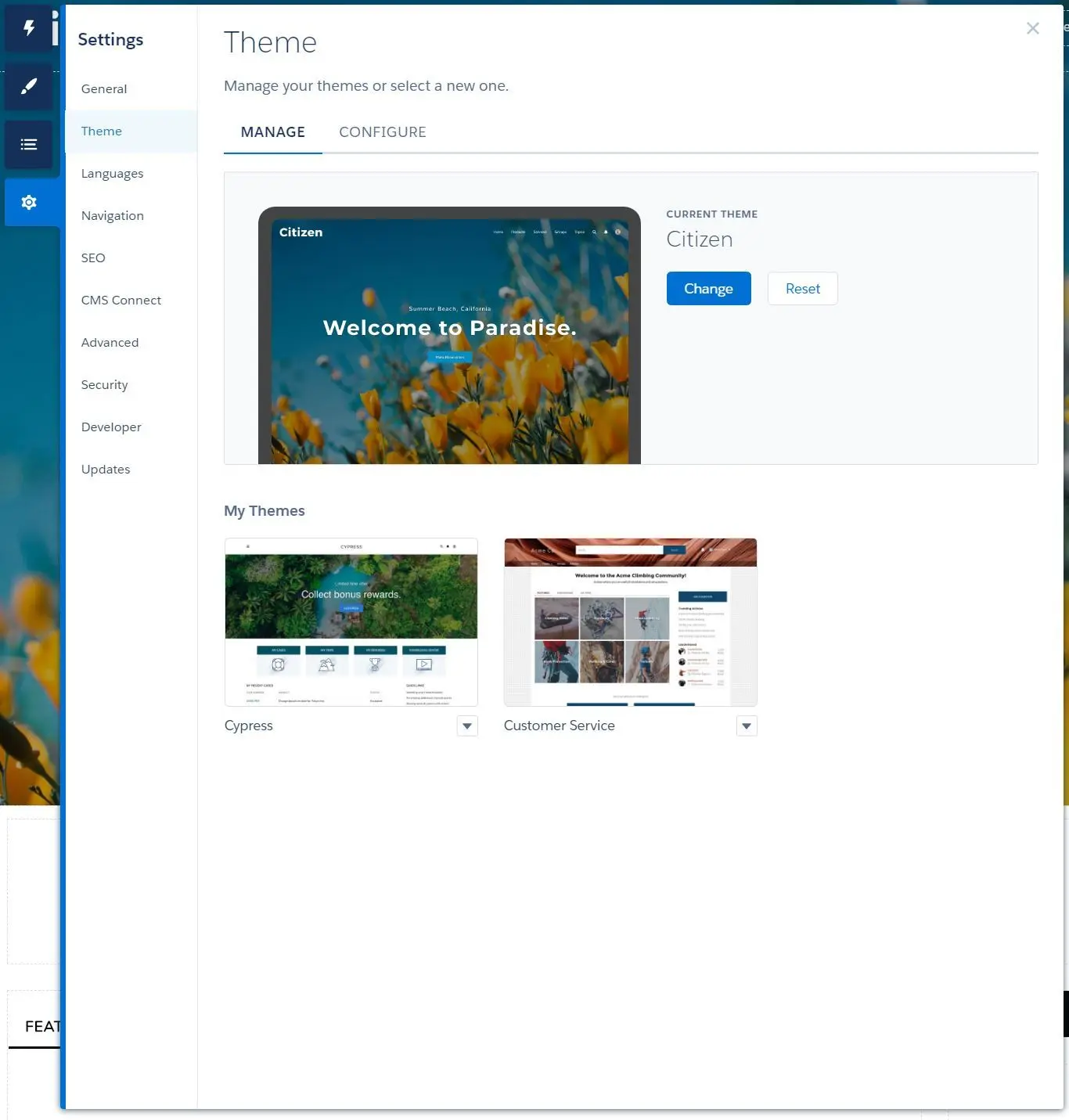The image size is (1069, 1120).
Task: Open Updates settings
Action: pyautogui.click(x=131, y=469)
